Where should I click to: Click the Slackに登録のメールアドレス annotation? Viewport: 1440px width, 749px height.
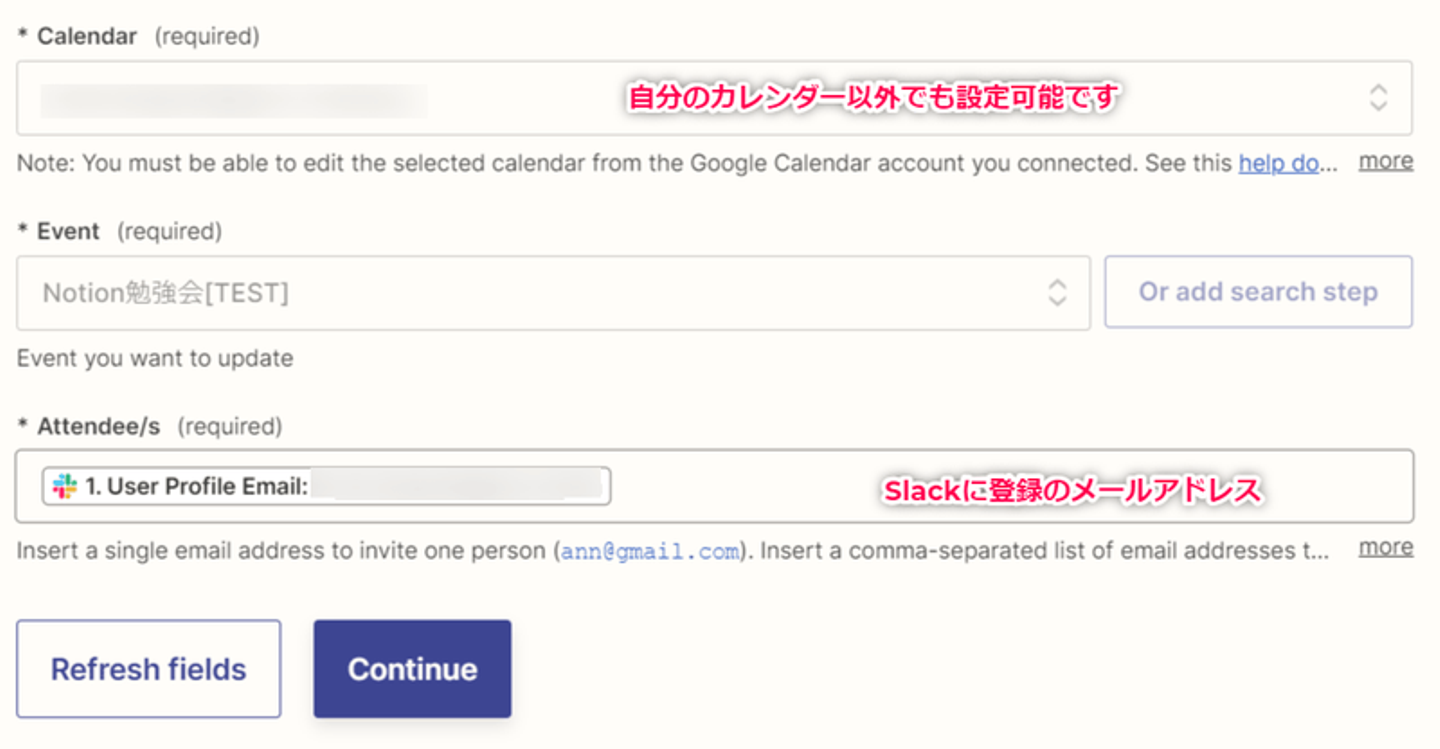click(1070, 491)
